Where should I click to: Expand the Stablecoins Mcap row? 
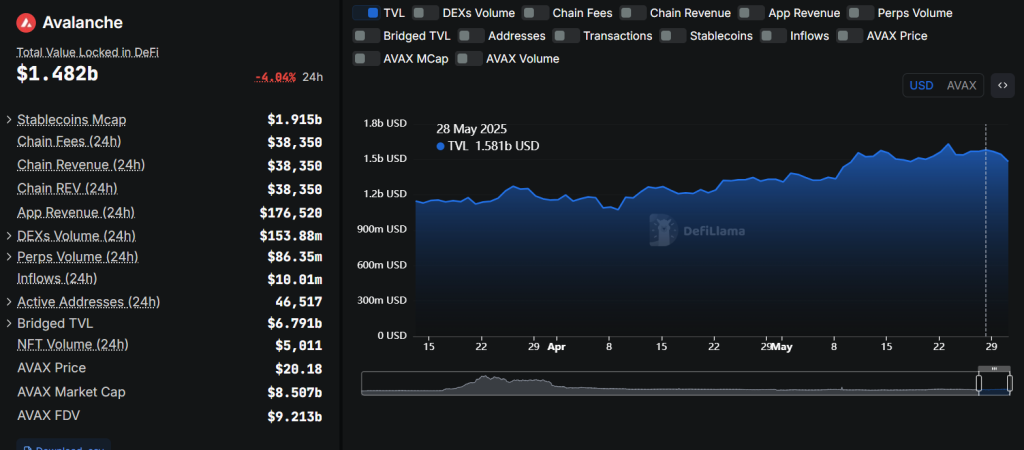coord(9,120)
